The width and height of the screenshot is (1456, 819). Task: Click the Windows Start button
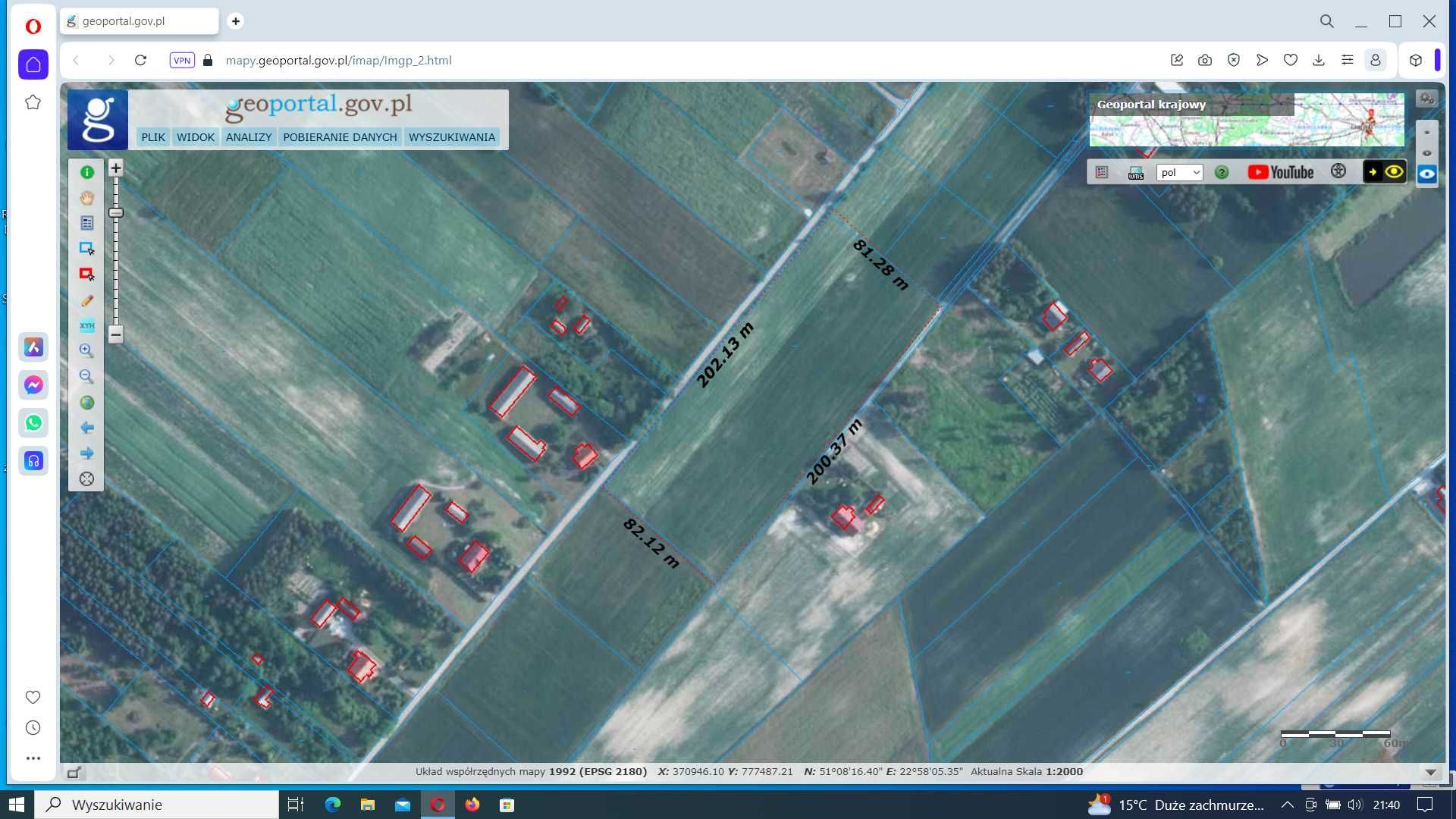coord(17,805)
